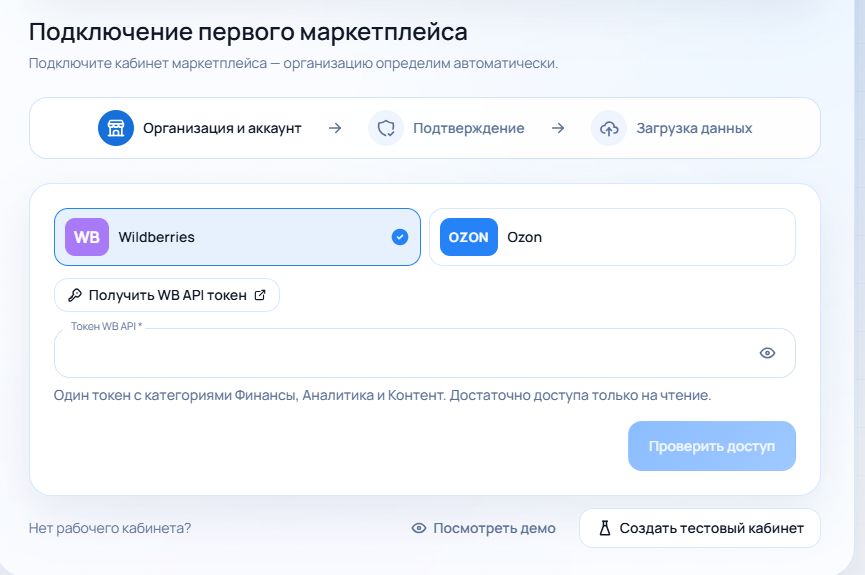Viewport: 865px width, 575px height.
Task: Toggle token visibility with the eye icon
Action: [x=767, y=353]
